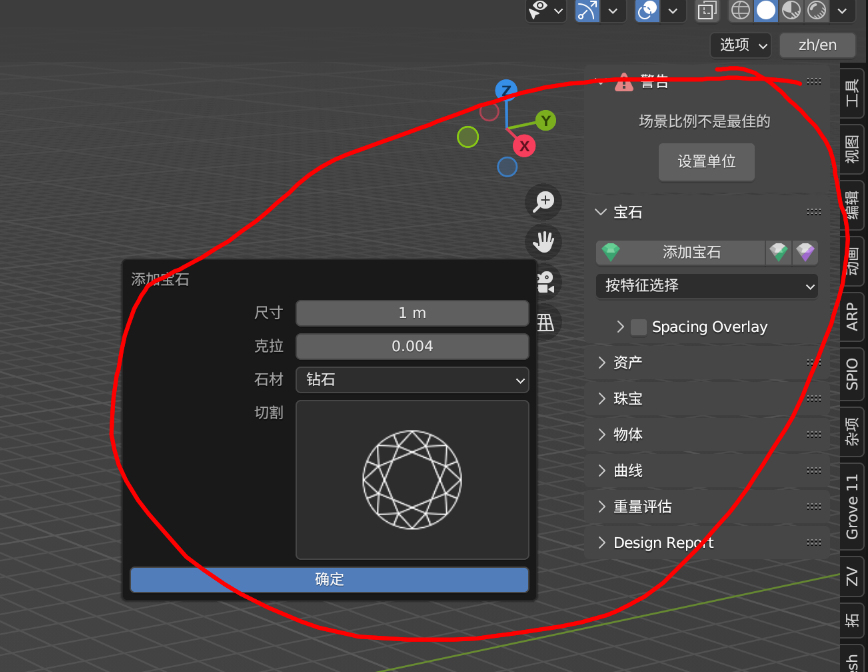Click the 尺寸 1 m field
The image size is (868, 672).
click(x=412, y=313)
